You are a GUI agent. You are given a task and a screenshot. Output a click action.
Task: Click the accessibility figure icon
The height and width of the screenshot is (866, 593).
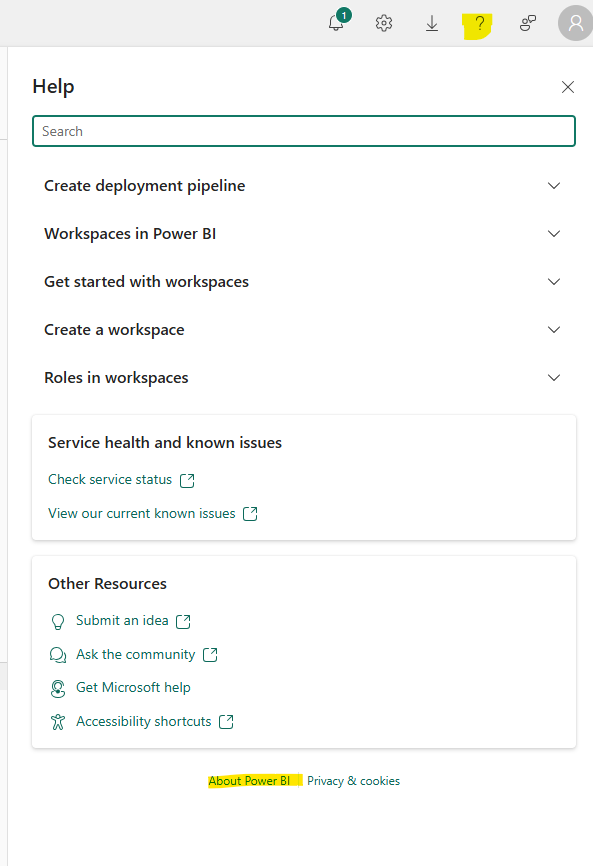pyautogui.click(x=58, y=722)
